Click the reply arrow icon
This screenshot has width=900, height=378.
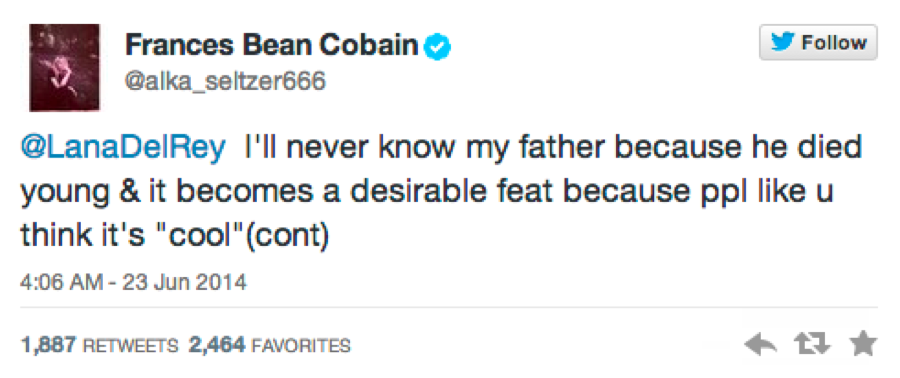(761, 345)
